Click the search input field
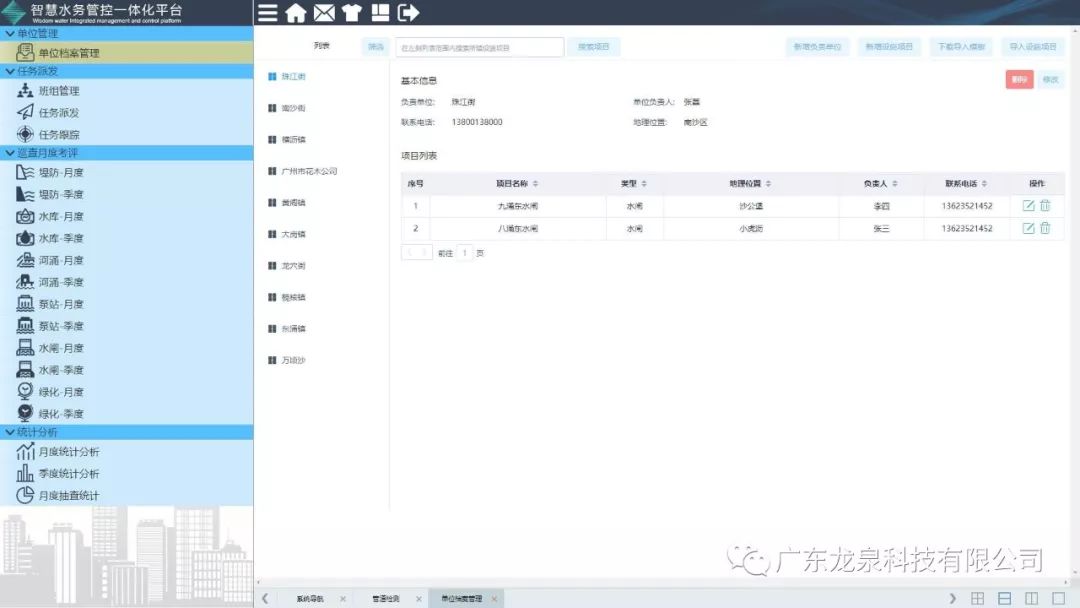 pos(480,47)
